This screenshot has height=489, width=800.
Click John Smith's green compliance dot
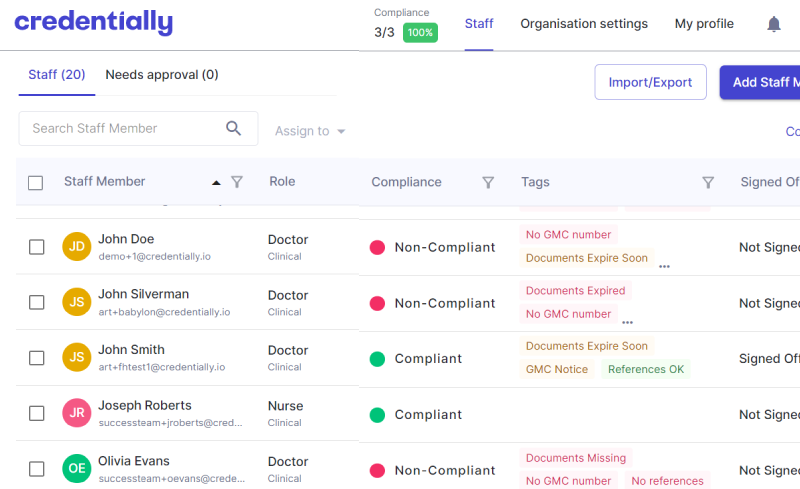pos(377,359)
